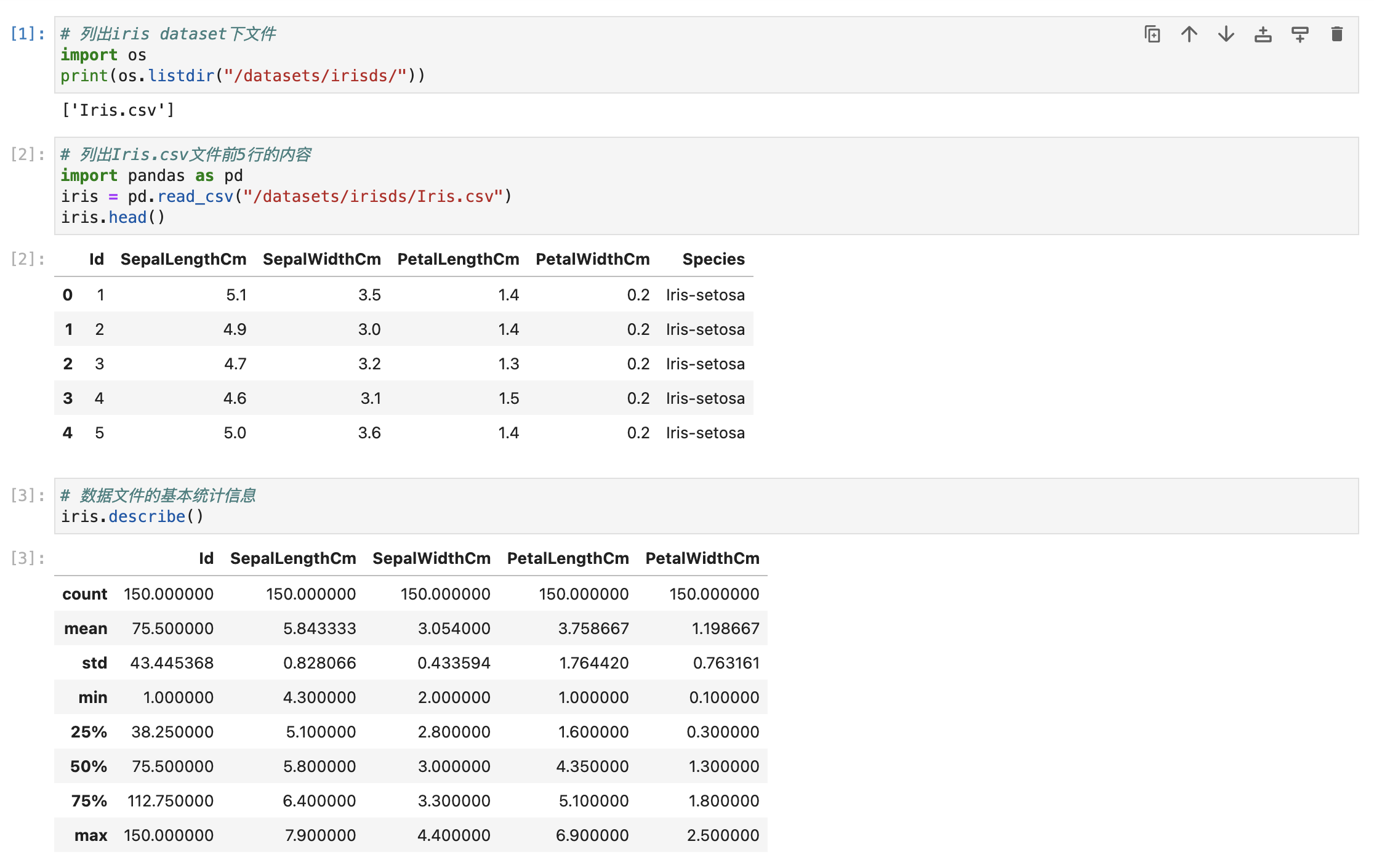Select the mean row label in the describe output
The height and width of the screenshot is (868, 1374).
86,629
